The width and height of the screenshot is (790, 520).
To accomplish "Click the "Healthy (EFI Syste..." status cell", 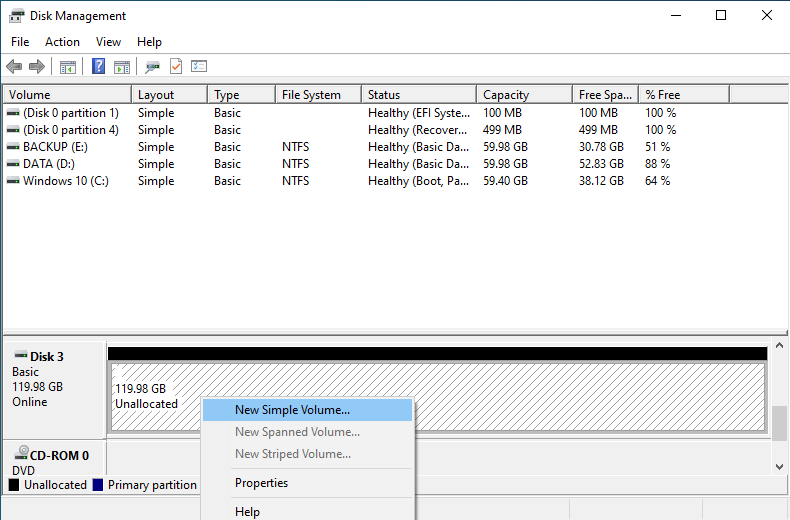I will point(419,113).
